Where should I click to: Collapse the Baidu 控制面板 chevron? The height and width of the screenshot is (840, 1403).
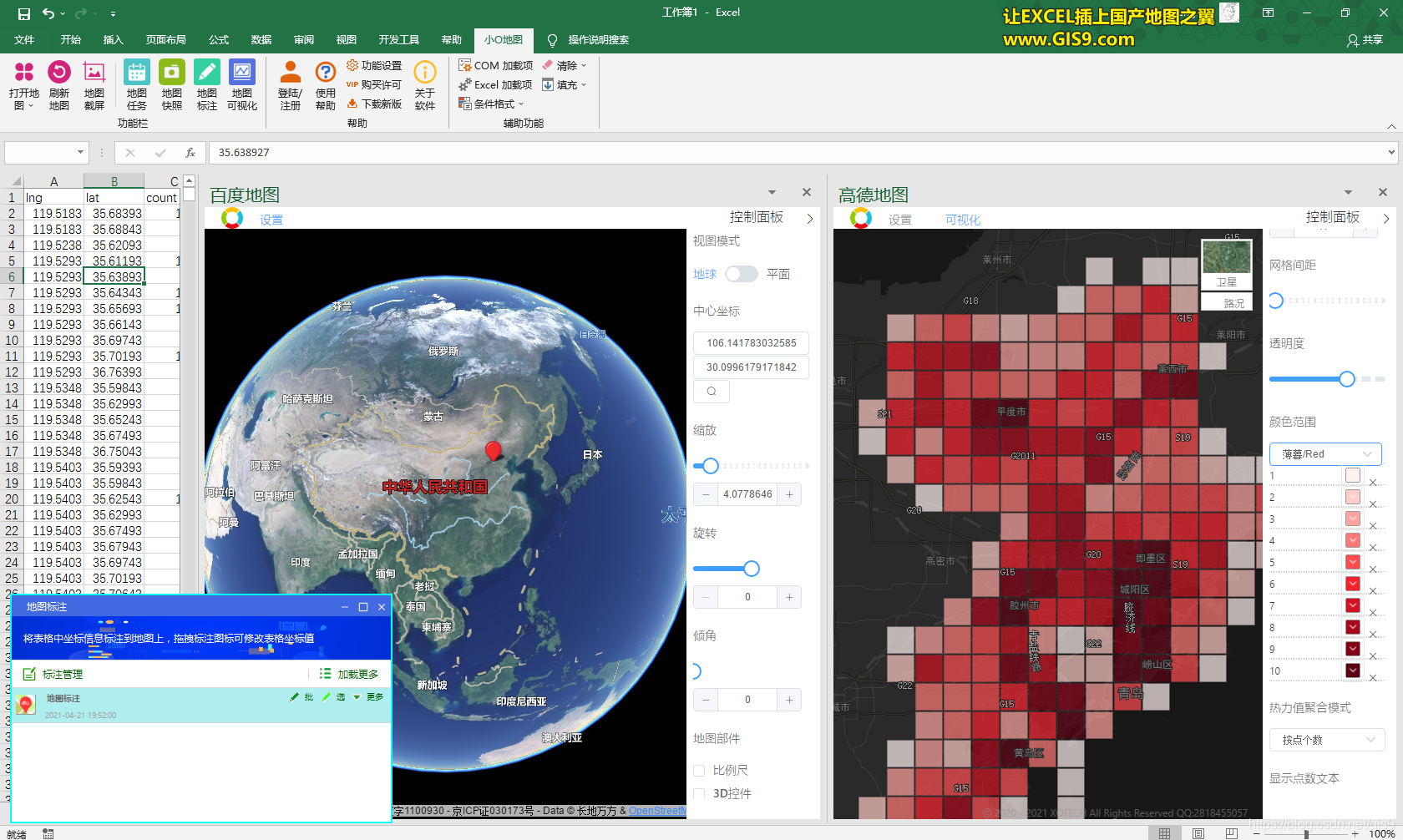click(x=810, y=218)
